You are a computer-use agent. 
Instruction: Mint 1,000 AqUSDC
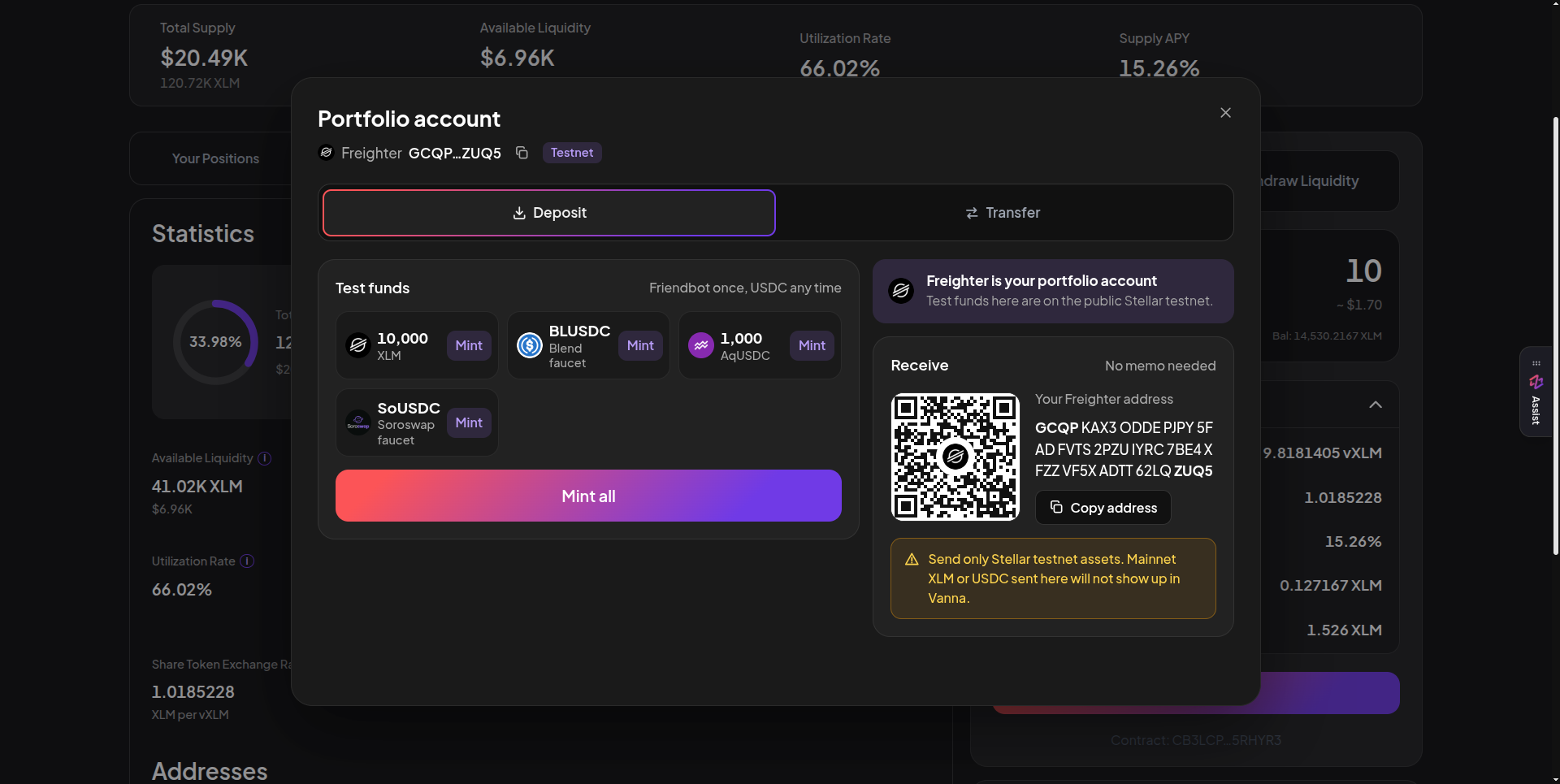pyautogui.click(x=812, y=345)
